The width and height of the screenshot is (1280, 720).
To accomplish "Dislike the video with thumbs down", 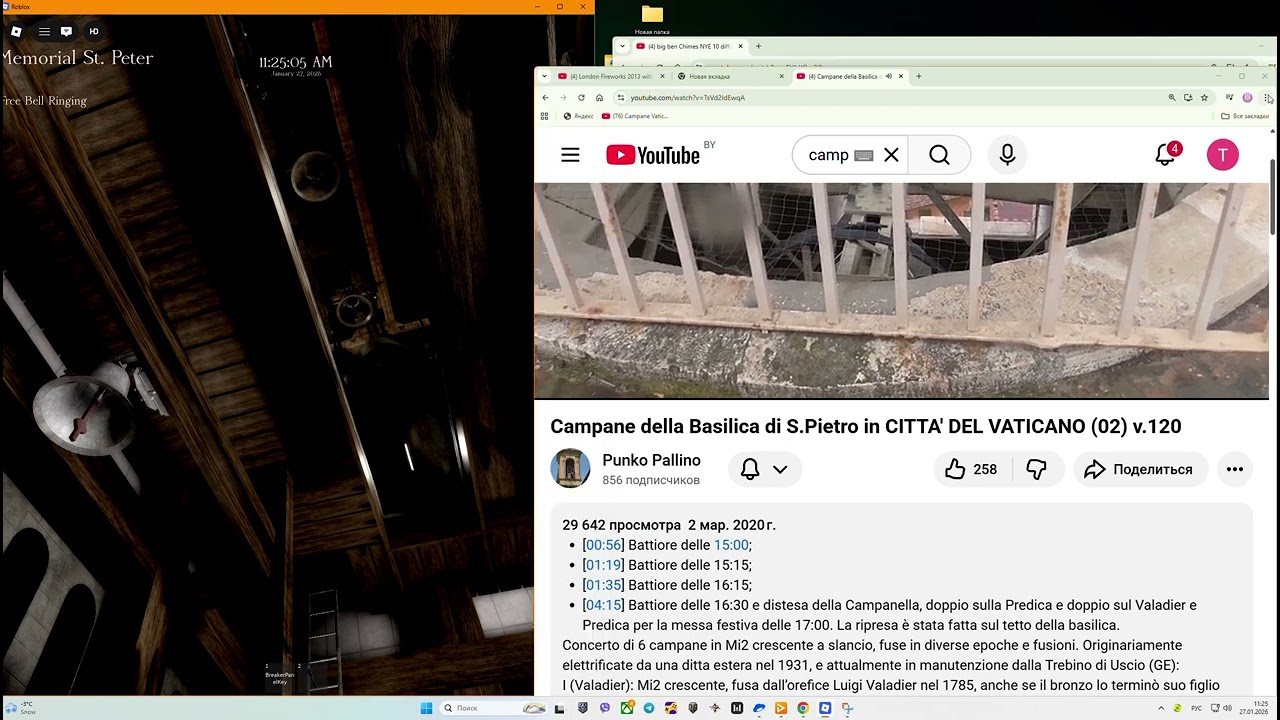I will coord(1037,469).
